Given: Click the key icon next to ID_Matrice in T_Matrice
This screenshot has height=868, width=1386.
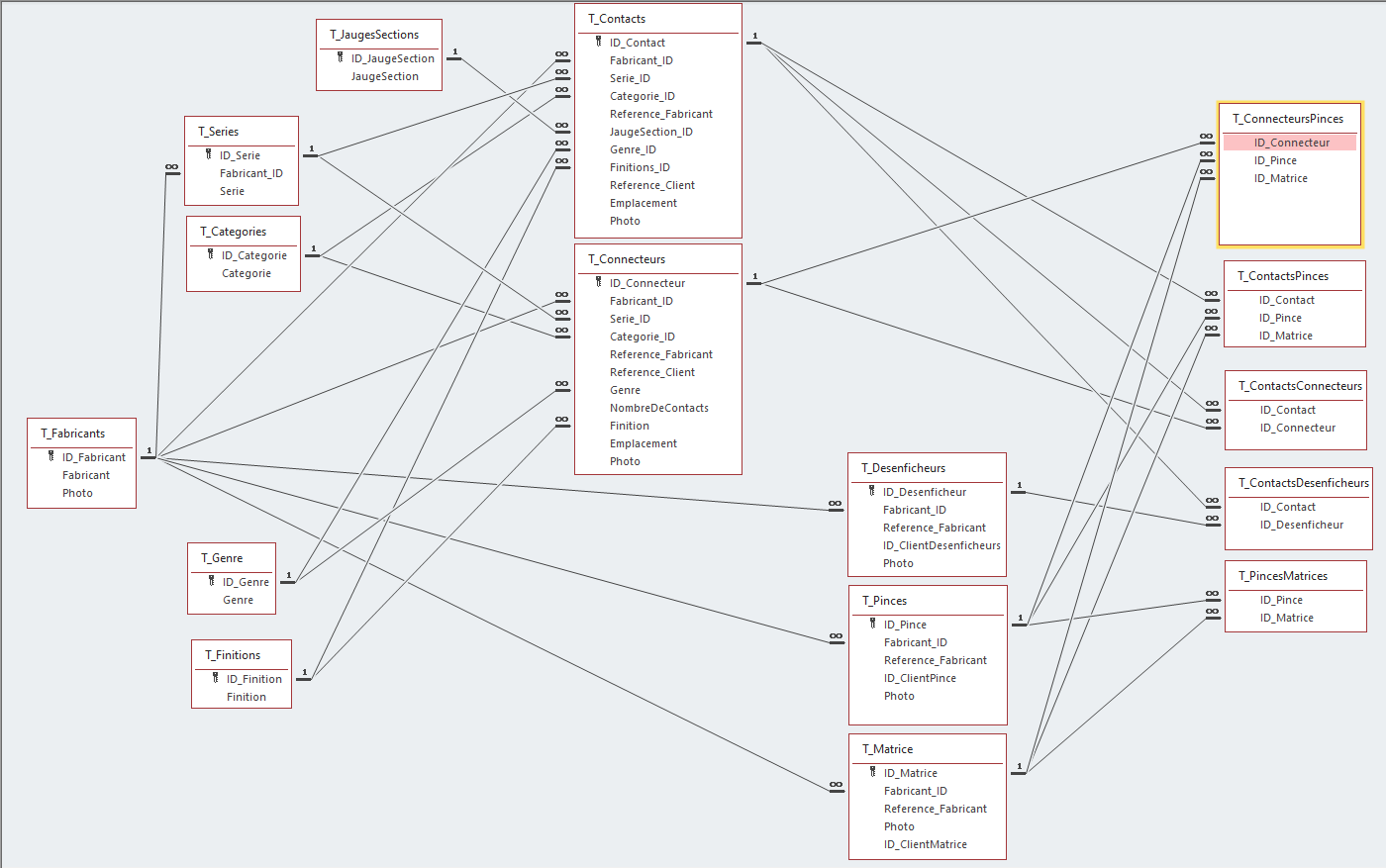Looking at the screenshot, I should [872, 772].
